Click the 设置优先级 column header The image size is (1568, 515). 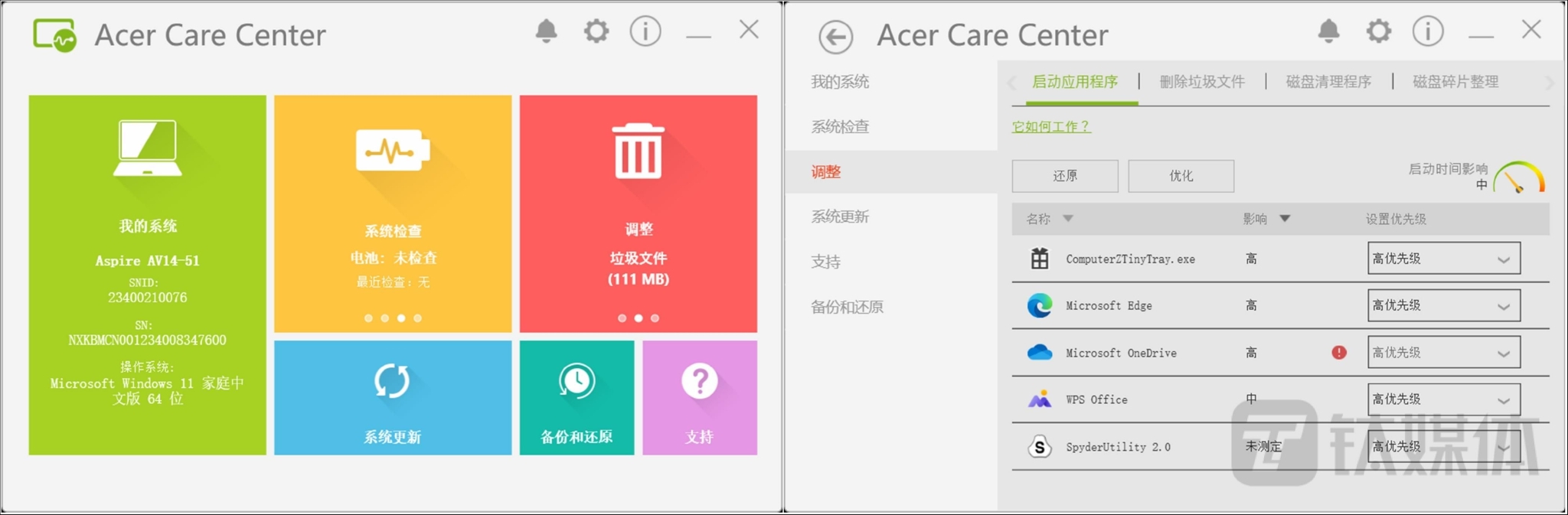click(1396, 219)
